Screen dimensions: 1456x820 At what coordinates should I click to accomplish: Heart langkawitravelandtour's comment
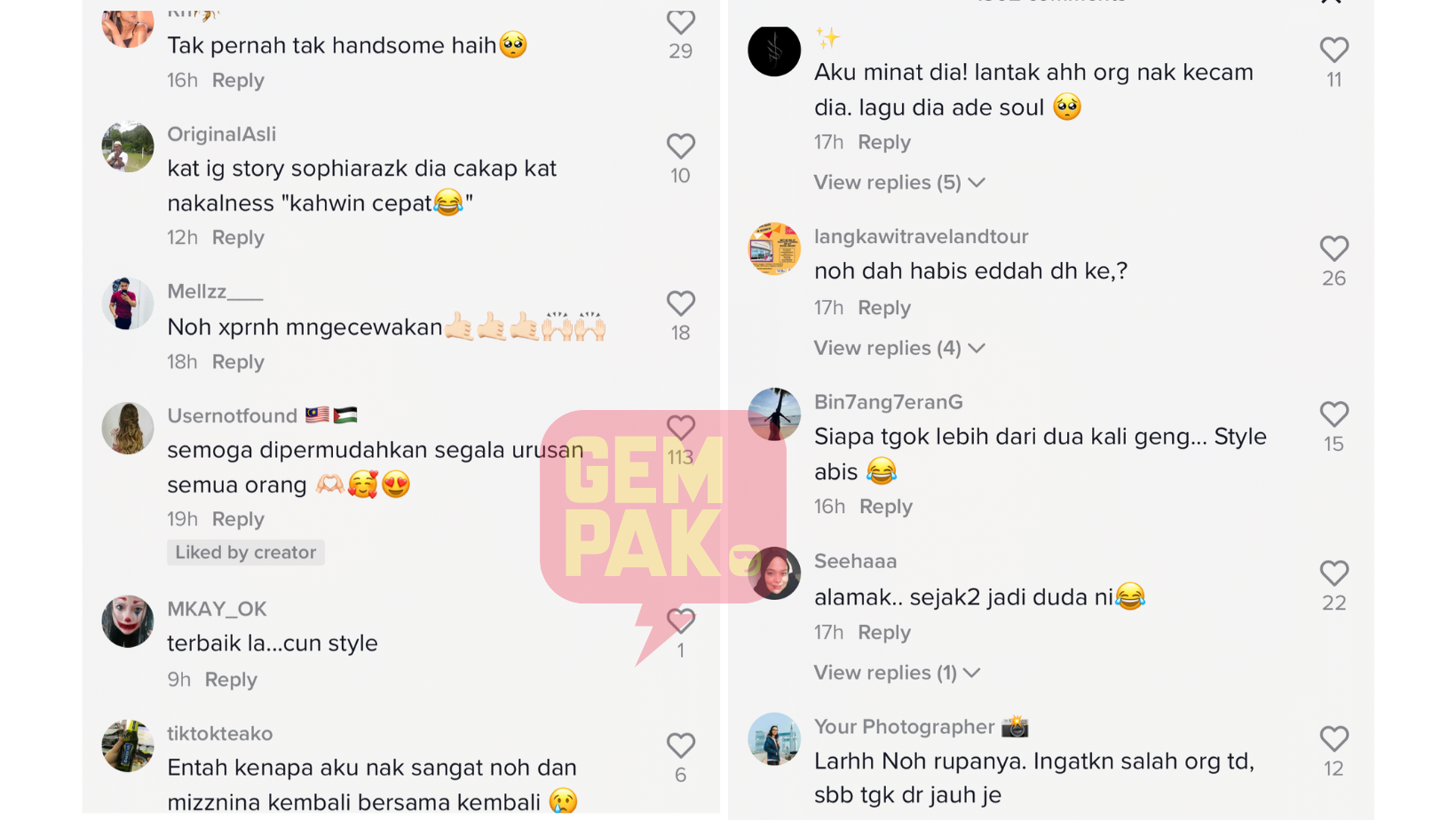(1333, 248)
